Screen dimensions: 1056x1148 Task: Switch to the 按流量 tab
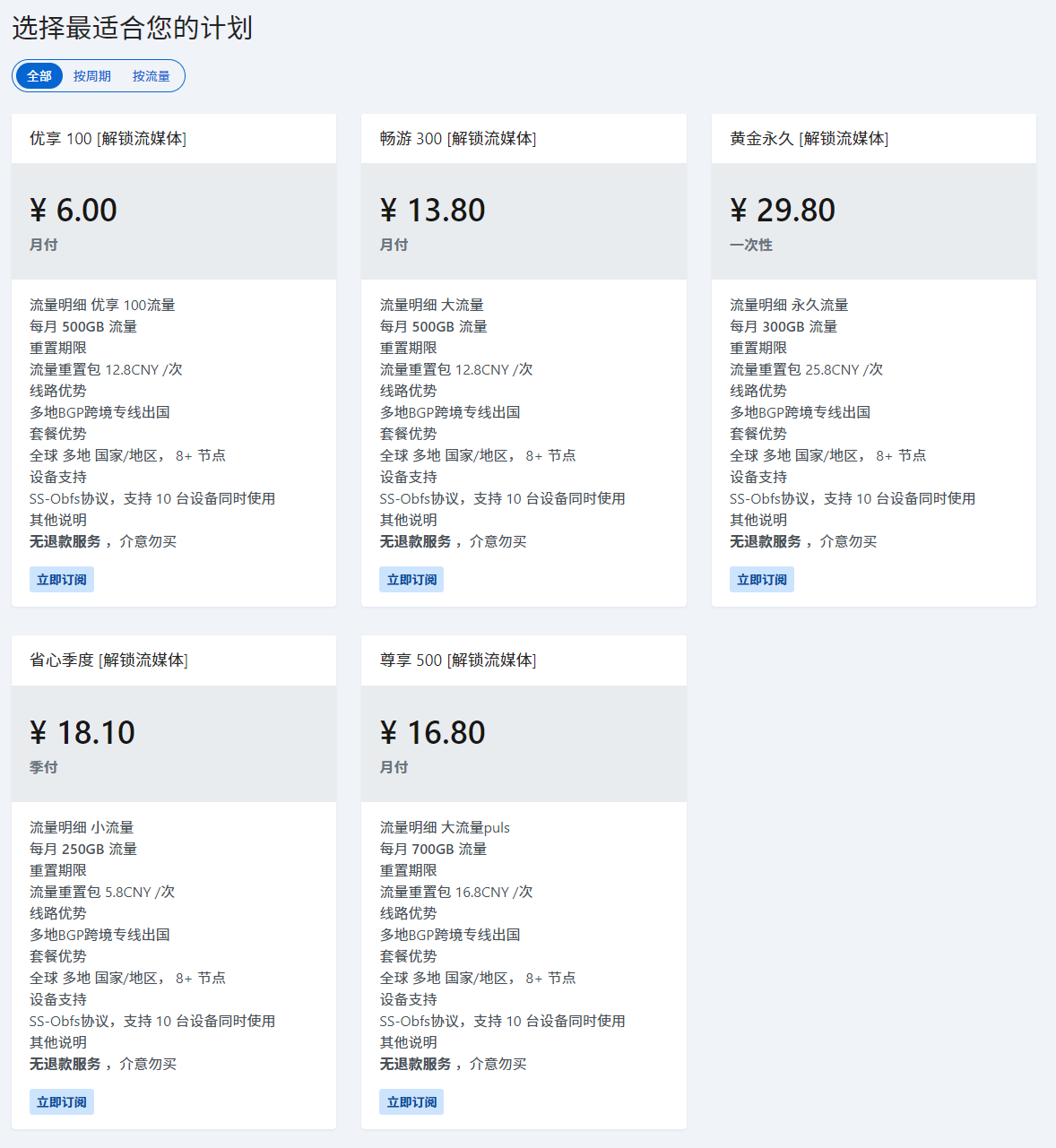(151, 76)
